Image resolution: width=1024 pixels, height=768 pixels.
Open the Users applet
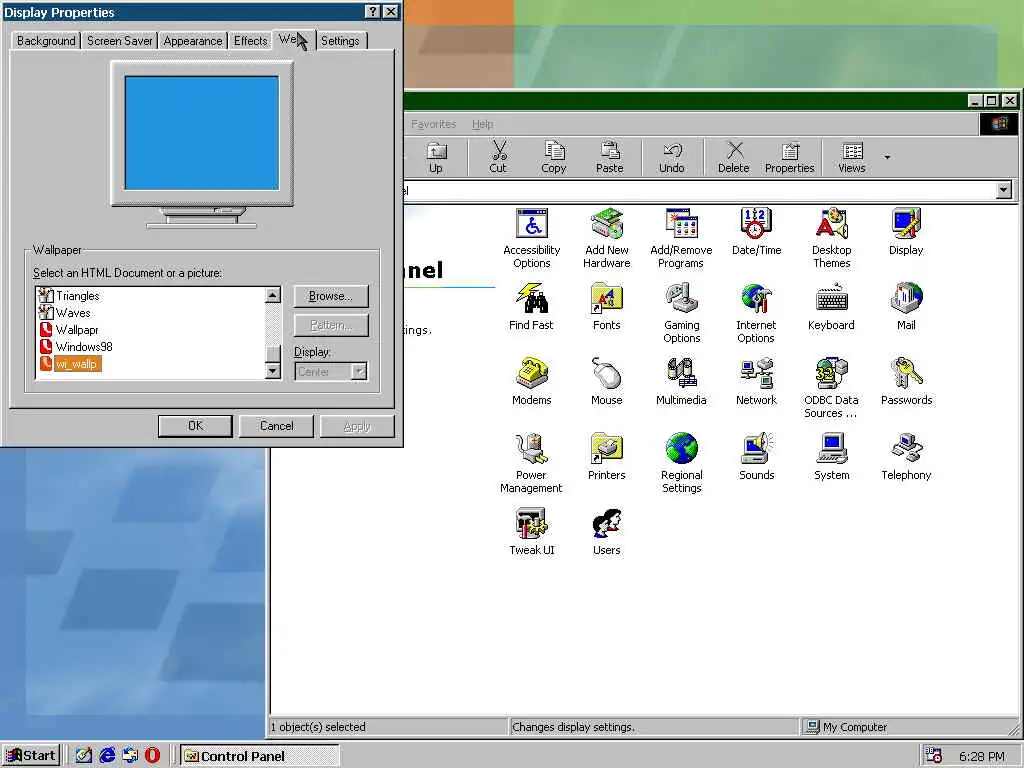(x=607, y=532)
